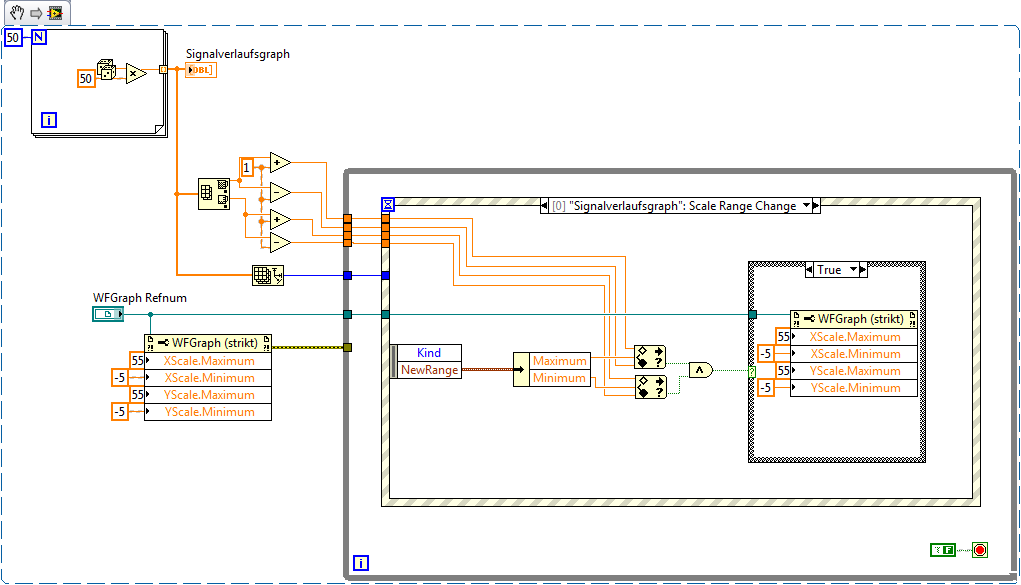This screenshot has width=1021, height=585.
Task: Click the random number dice node
Action: [106, 70]
